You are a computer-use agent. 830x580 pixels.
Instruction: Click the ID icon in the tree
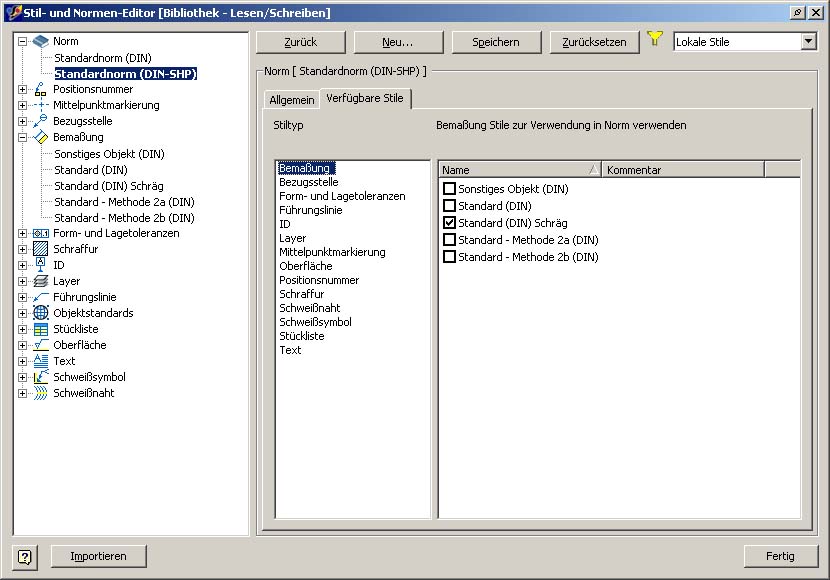(x=41, y=265)
